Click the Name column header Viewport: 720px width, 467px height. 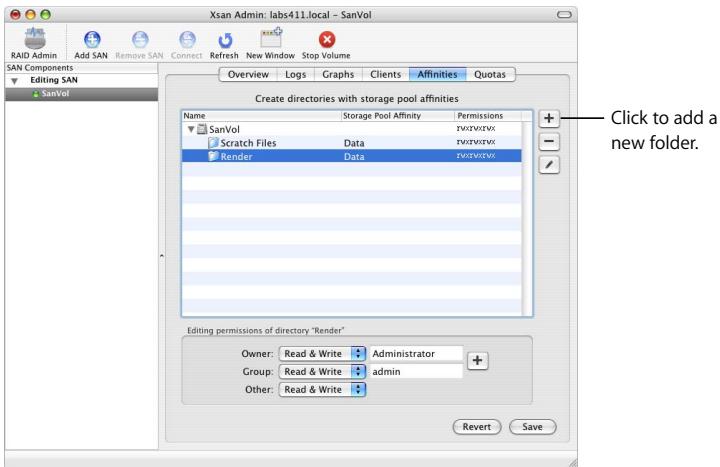[x=262, y=116]
